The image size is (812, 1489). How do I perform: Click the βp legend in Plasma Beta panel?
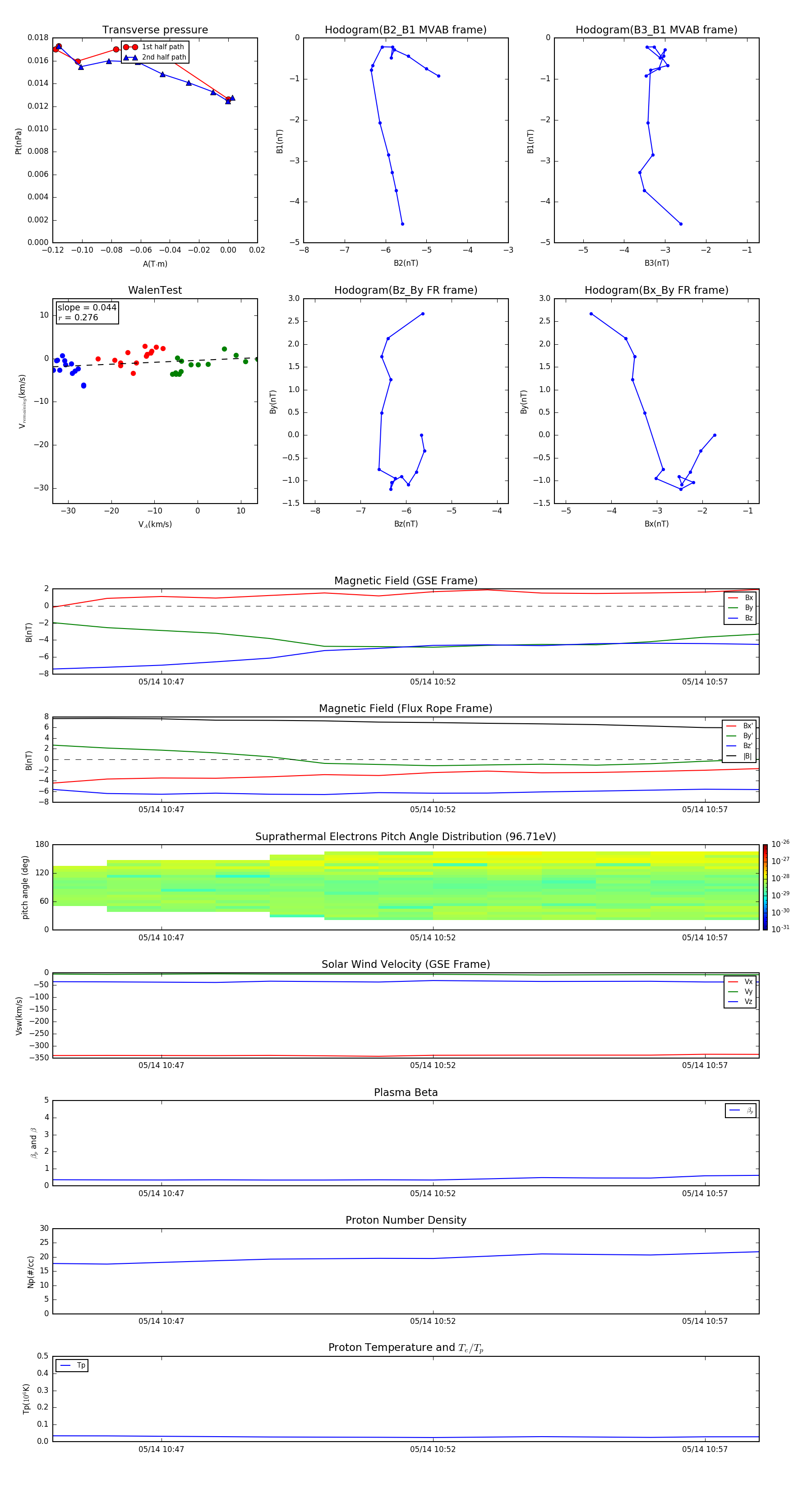click(x=741, y=1110)
